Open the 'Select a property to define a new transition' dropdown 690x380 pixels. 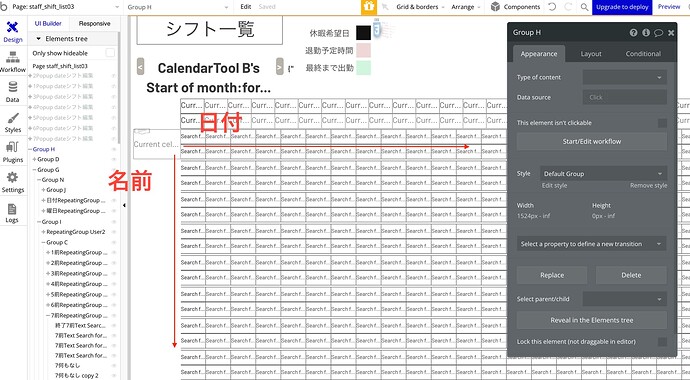pos(591,244)
